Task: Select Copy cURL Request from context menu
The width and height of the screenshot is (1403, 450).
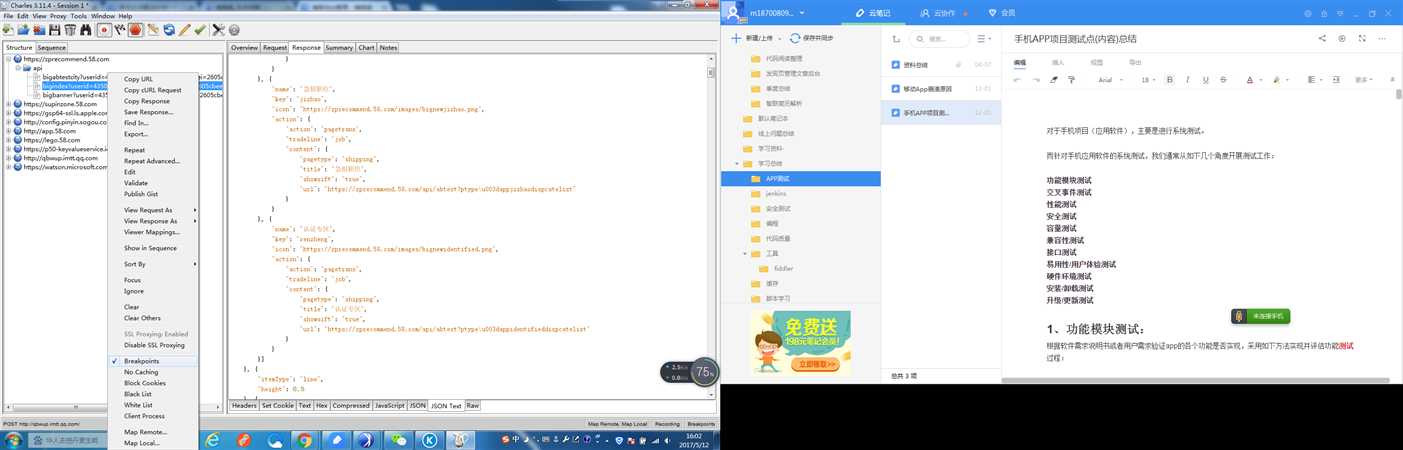Action: click(153, 90)
